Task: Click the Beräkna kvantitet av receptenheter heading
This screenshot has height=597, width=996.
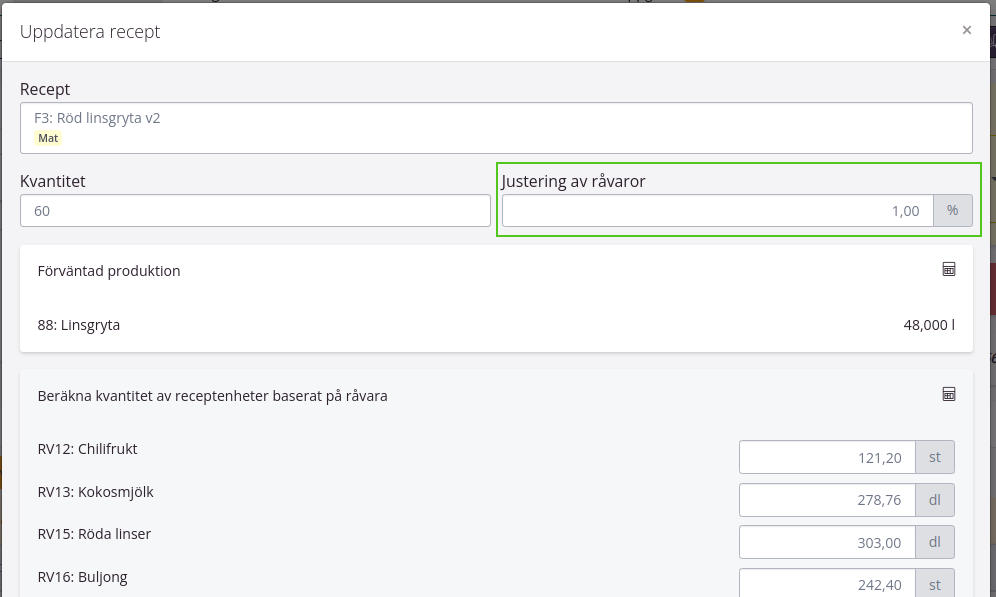Action: [x=212, y=396]
